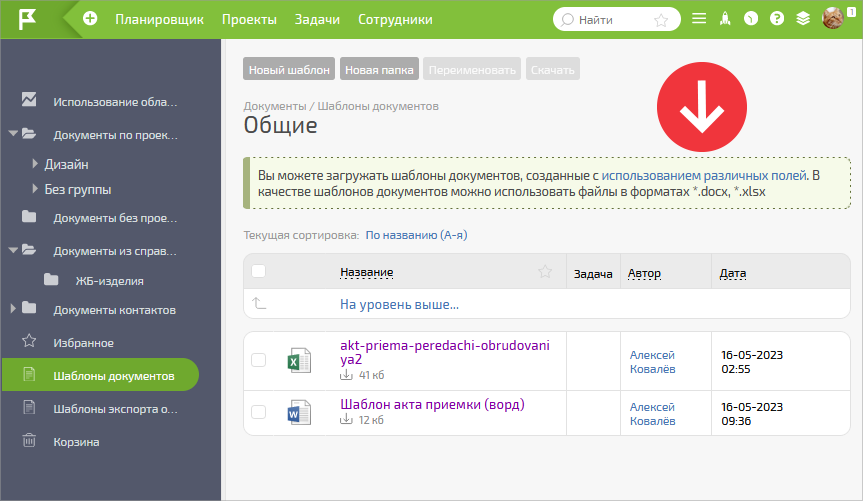Open file Шаблон акта приемки (ворд)
This screenshot has height=501, width=863.
coord(432,404)
